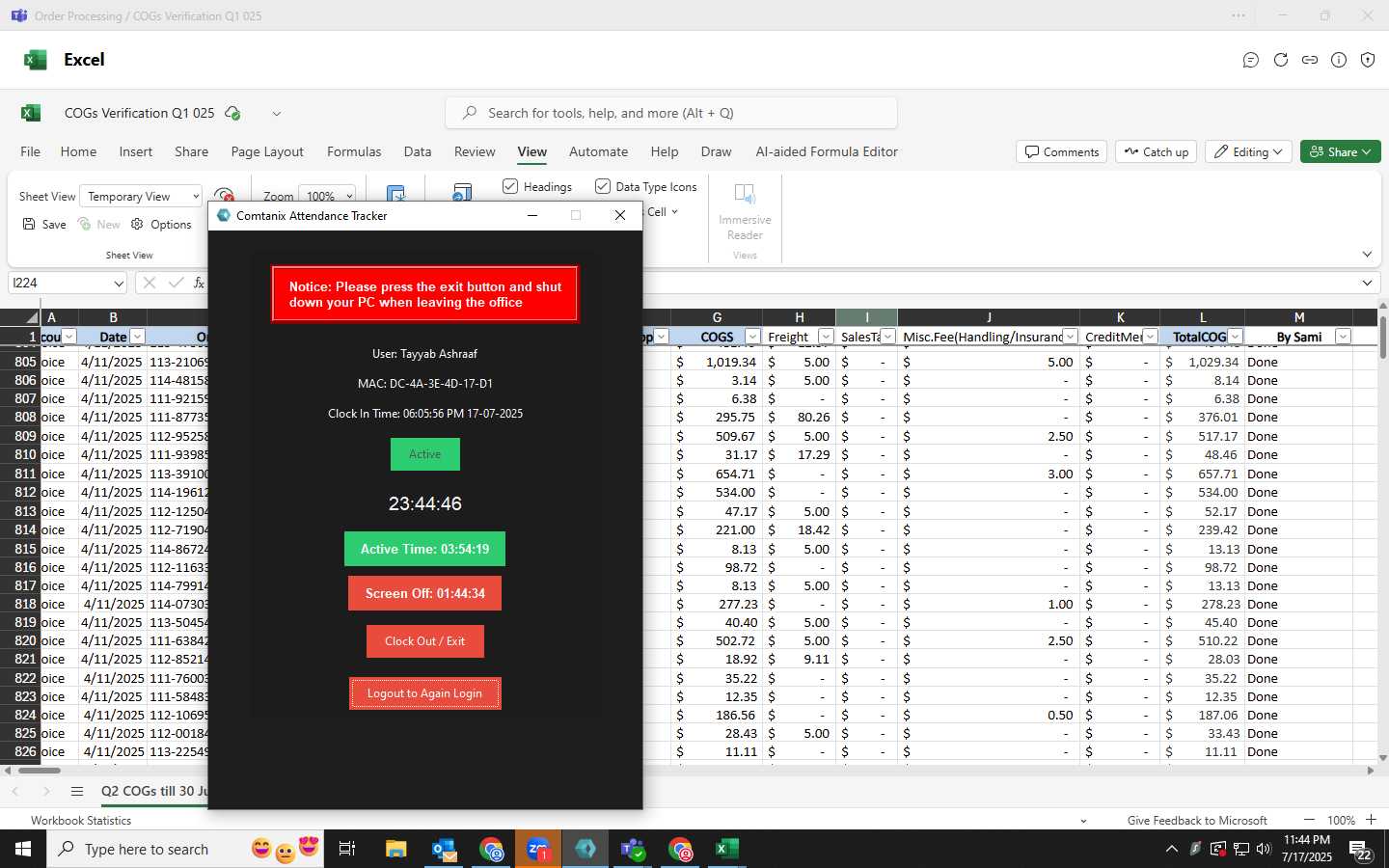Open the Comments button
The width and height of the screenshot is (1389, 868).
pyautogui.click(x=1061, y=151)
